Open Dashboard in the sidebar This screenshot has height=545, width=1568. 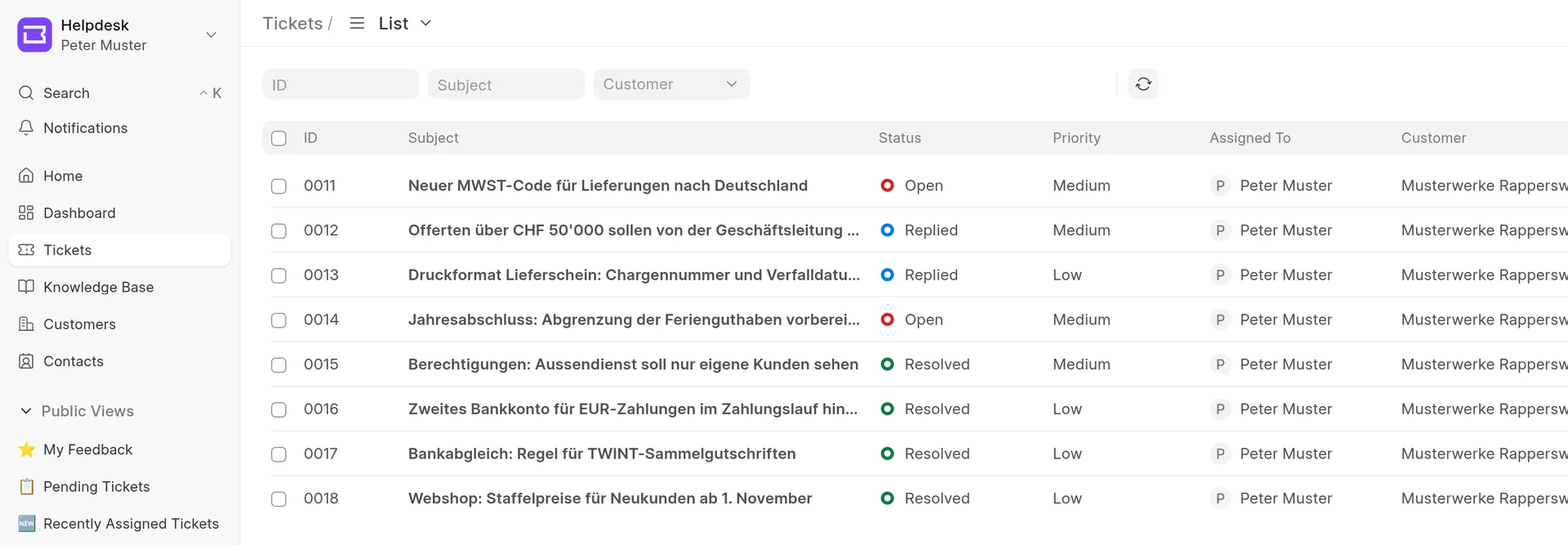(119, 212)
